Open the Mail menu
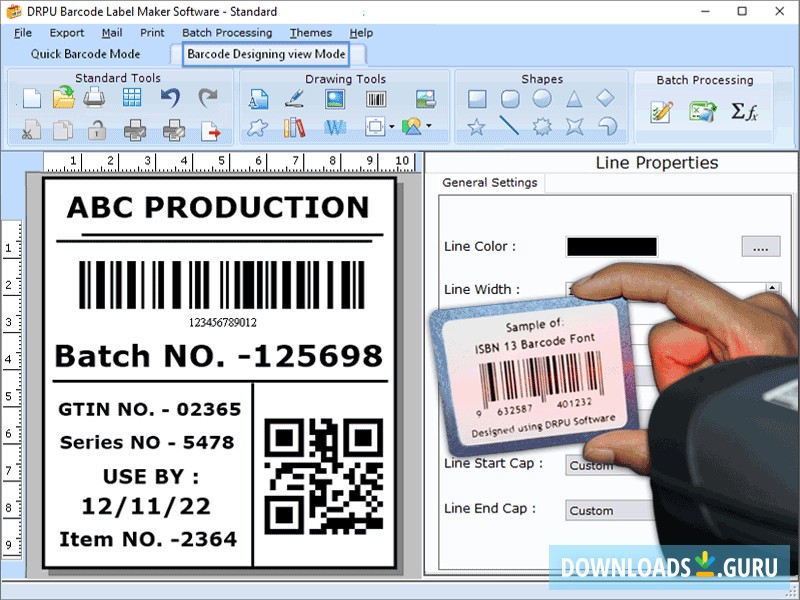Screen dimensions: 800x600 tap(112, 33)
